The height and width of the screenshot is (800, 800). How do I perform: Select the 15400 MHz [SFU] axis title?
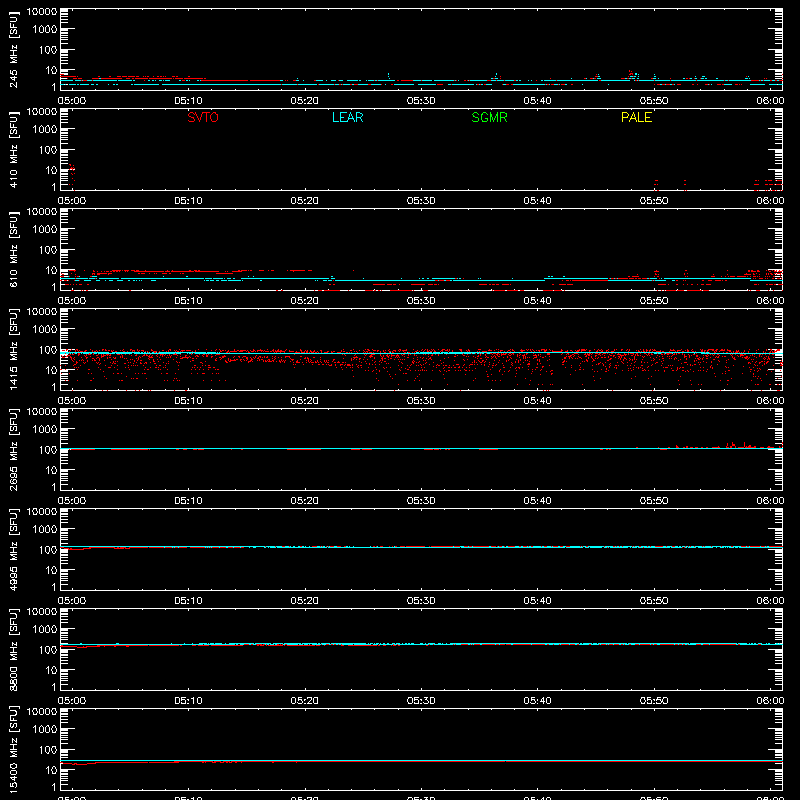(13, 749)
